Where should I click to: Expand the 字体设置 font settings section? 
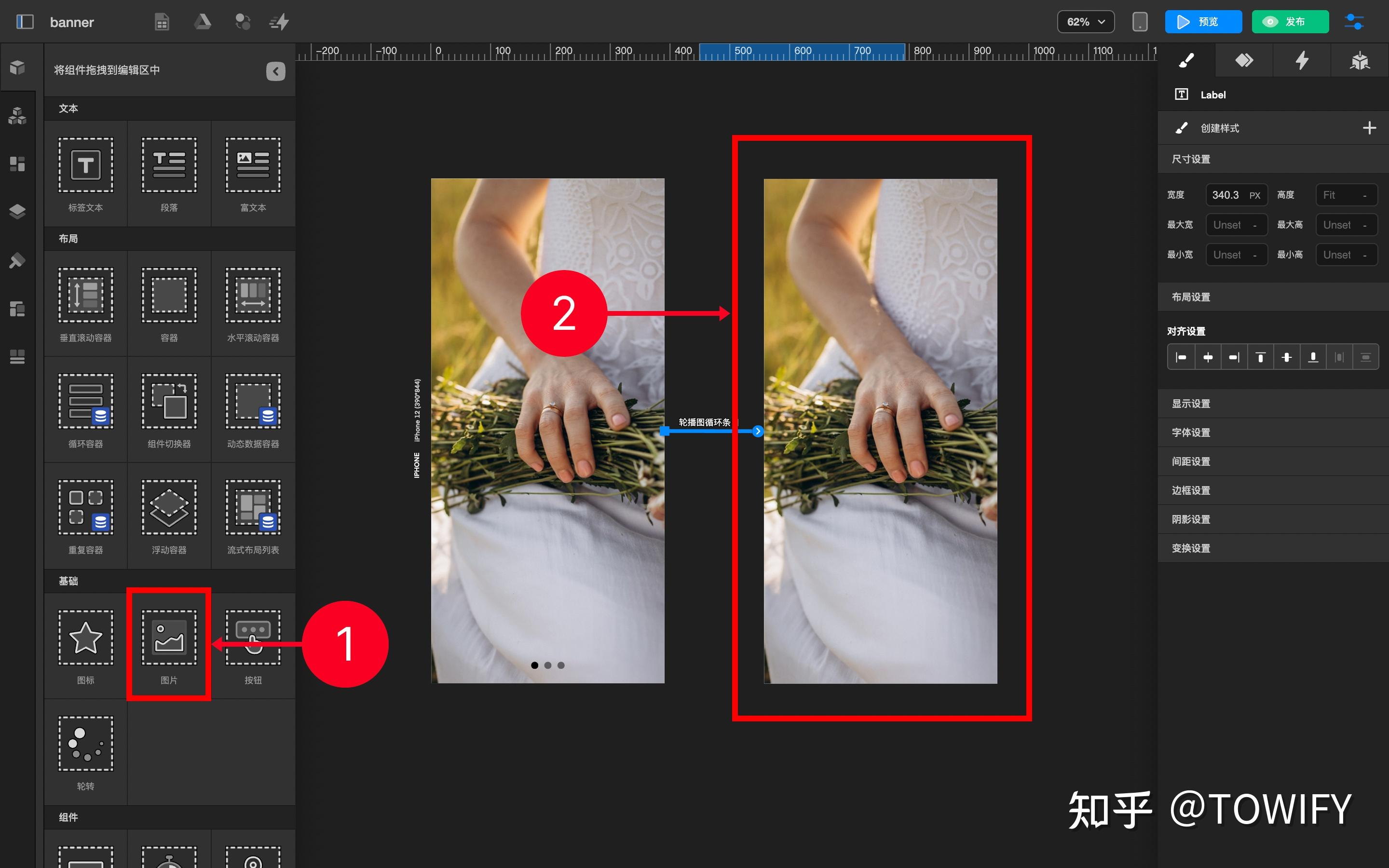(x=1272, y=432)
